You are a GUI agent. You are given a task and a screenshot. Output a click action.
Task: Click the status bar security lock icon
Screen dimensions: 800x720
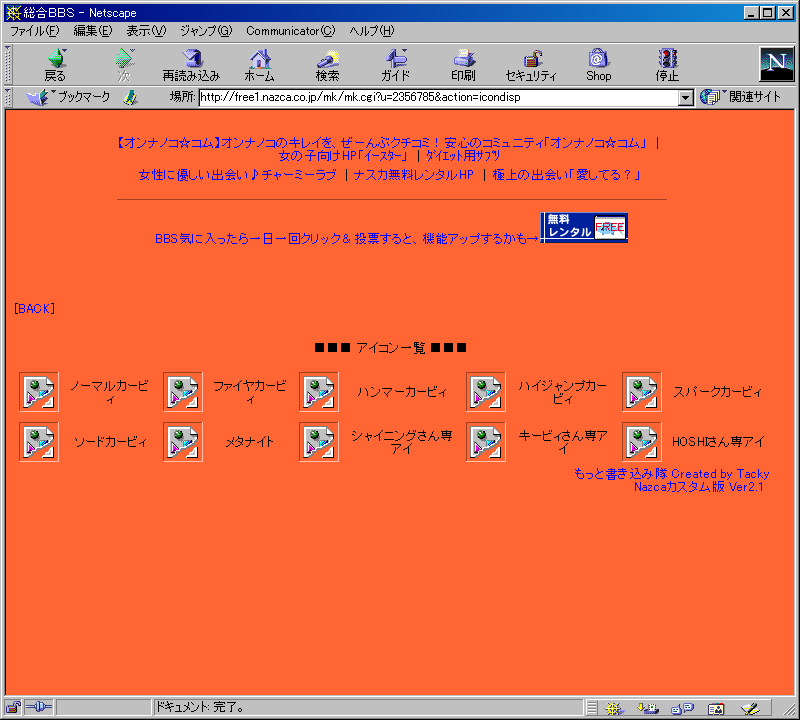coord(13,707)
